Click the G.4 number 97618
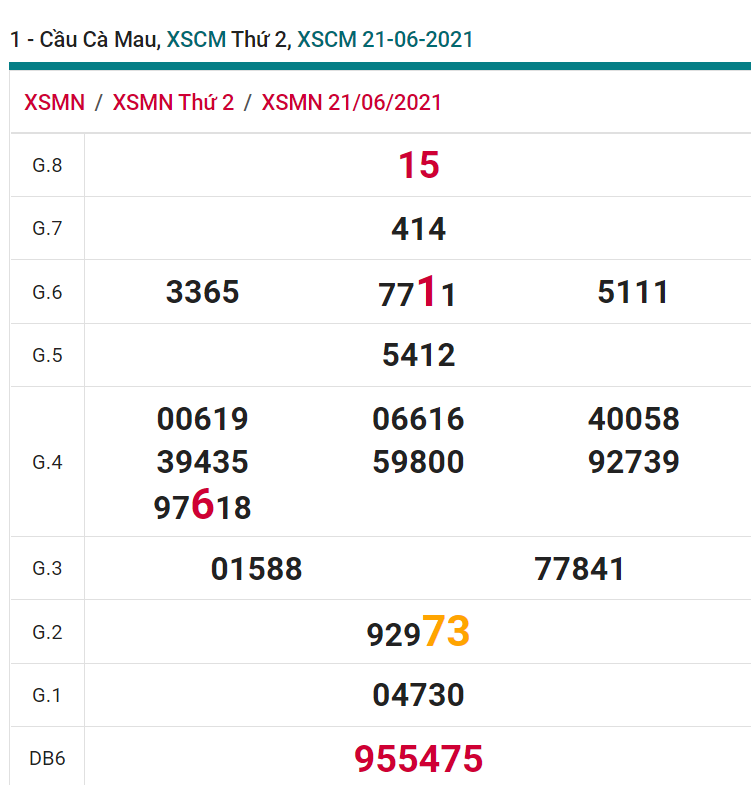 203,507
